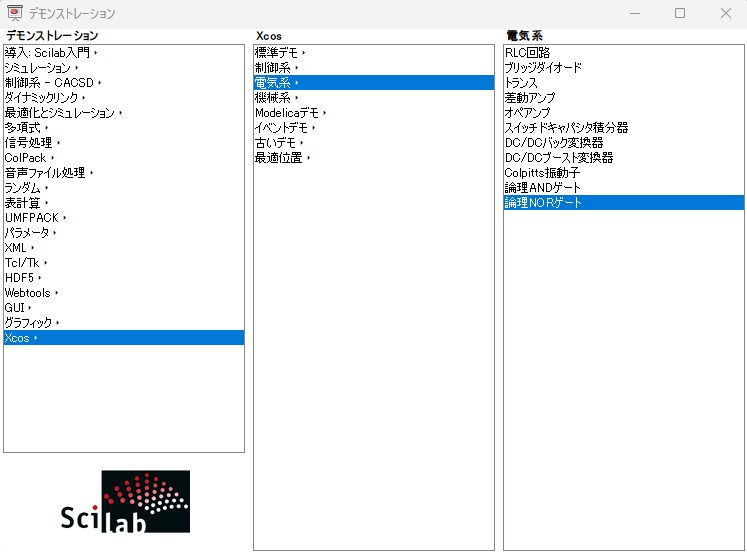Select the 古いデモ entry
The image size is (747, 552).
(x=374, y=142)
